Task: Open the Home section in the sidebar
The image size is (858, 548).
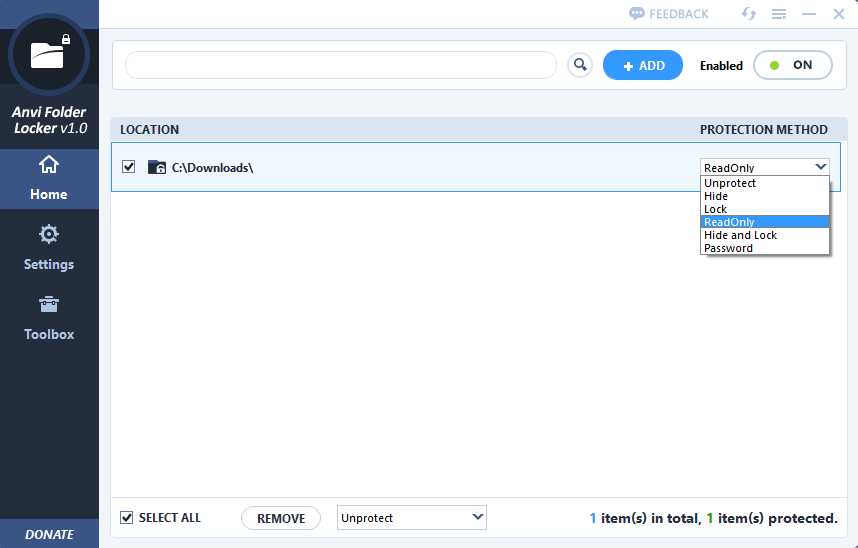Action: coord(49,178)
